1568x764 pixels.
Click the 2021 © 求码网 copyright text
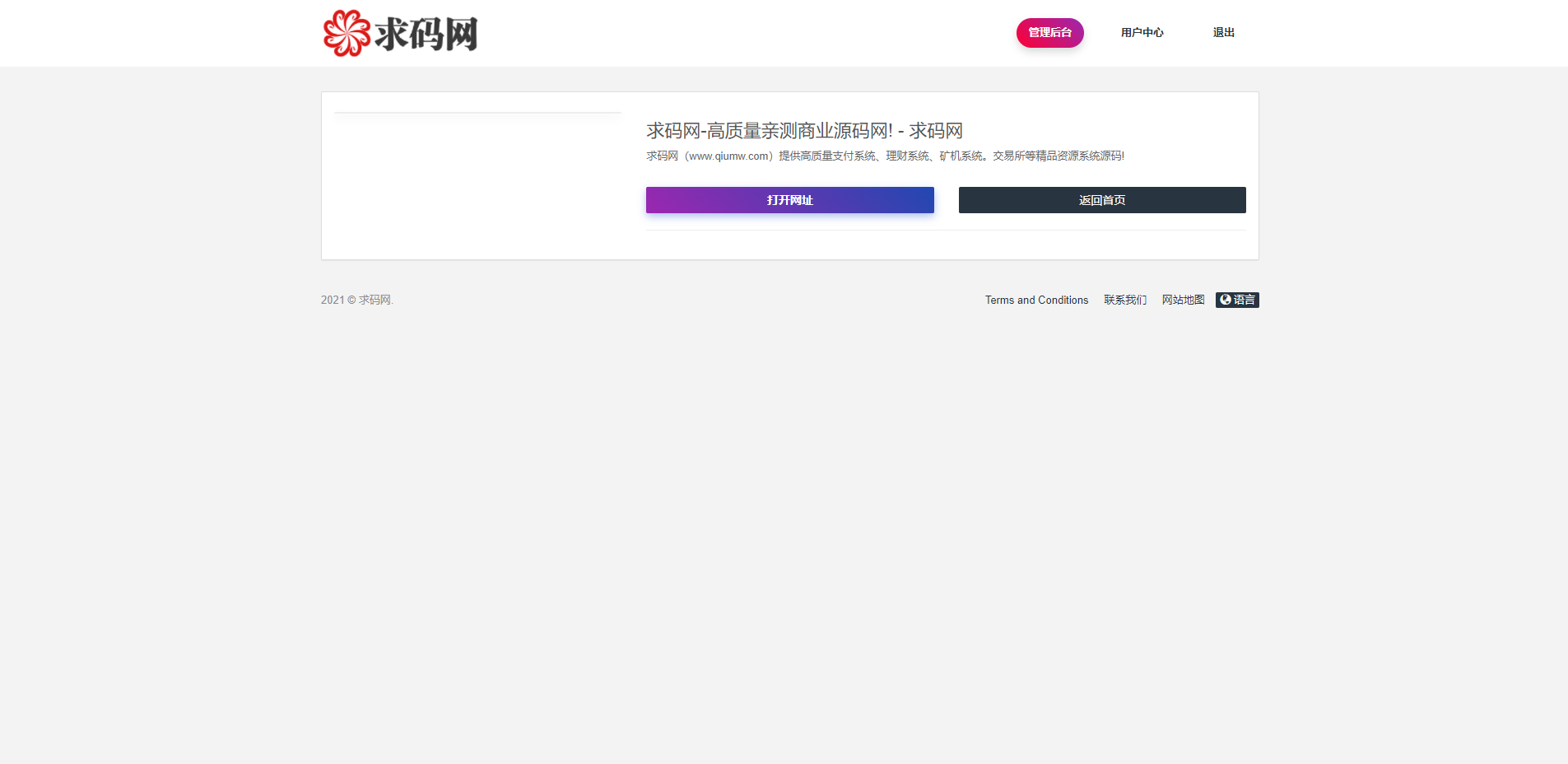tap(357, 300)
